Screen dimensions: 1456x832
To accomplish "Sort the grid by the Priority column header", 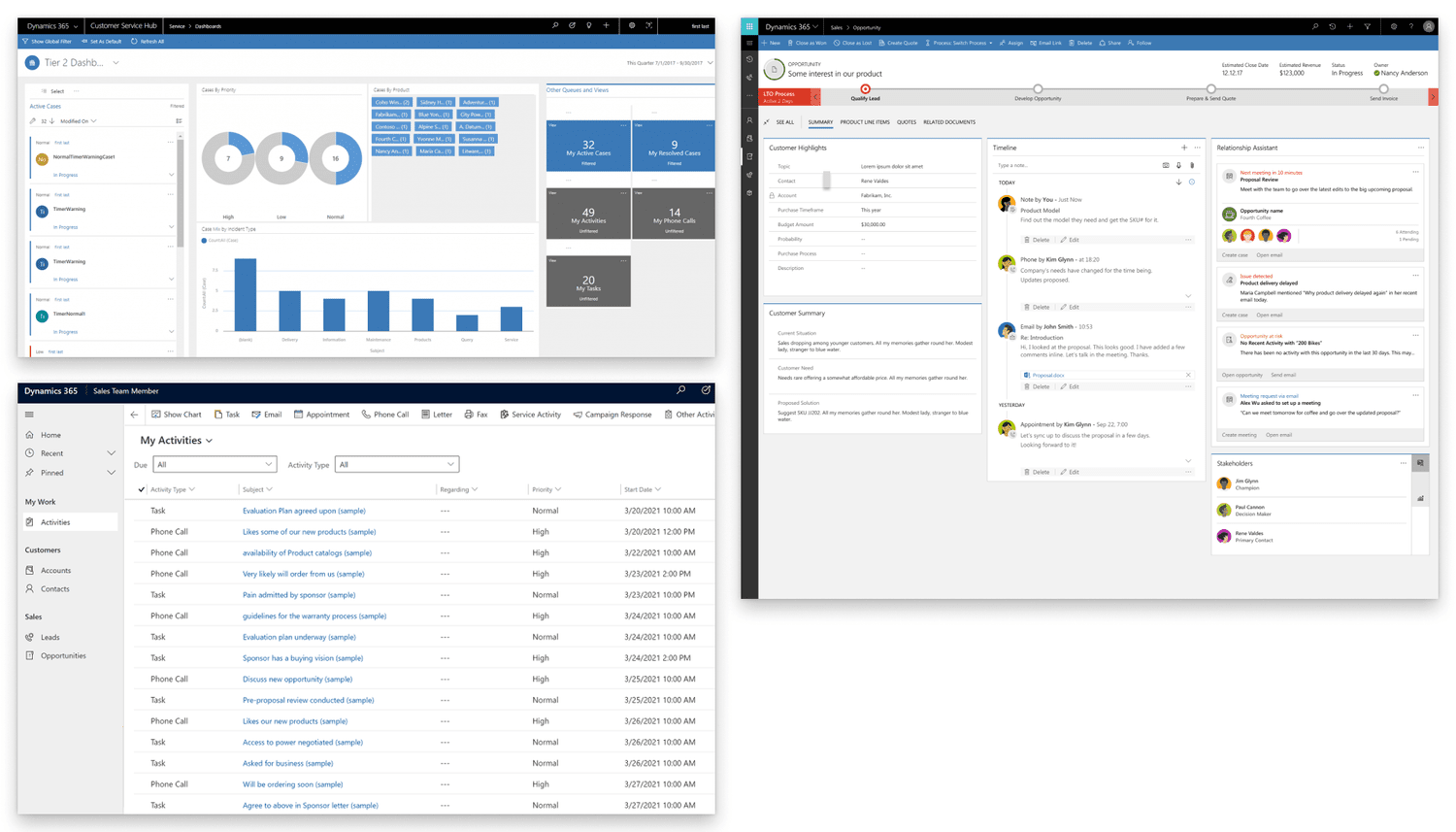I will click(546, 489).
